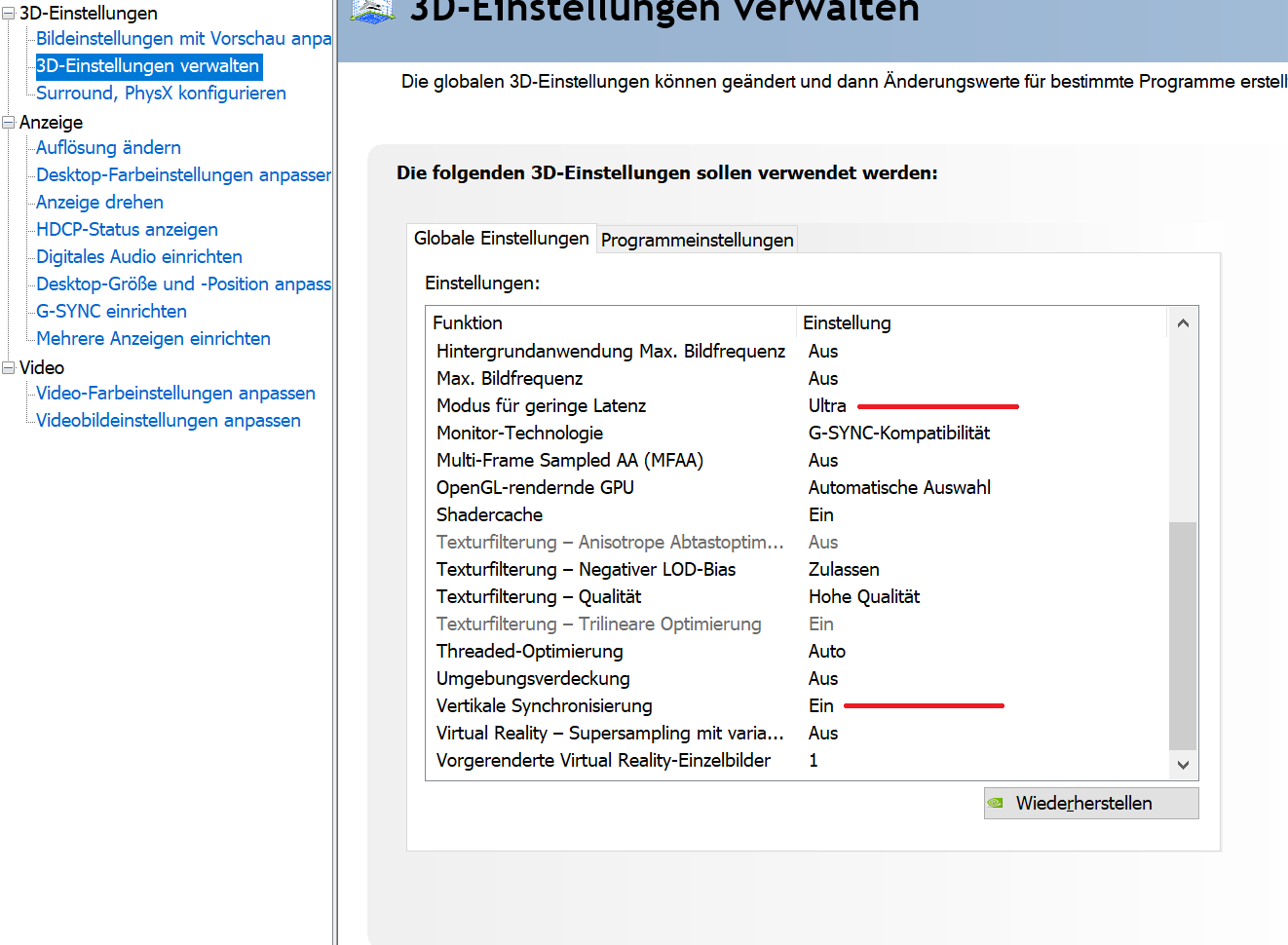This screenshot has height=945, width=1288.
Task: Select Modus für geringe Latenz row
Action: 797,405
